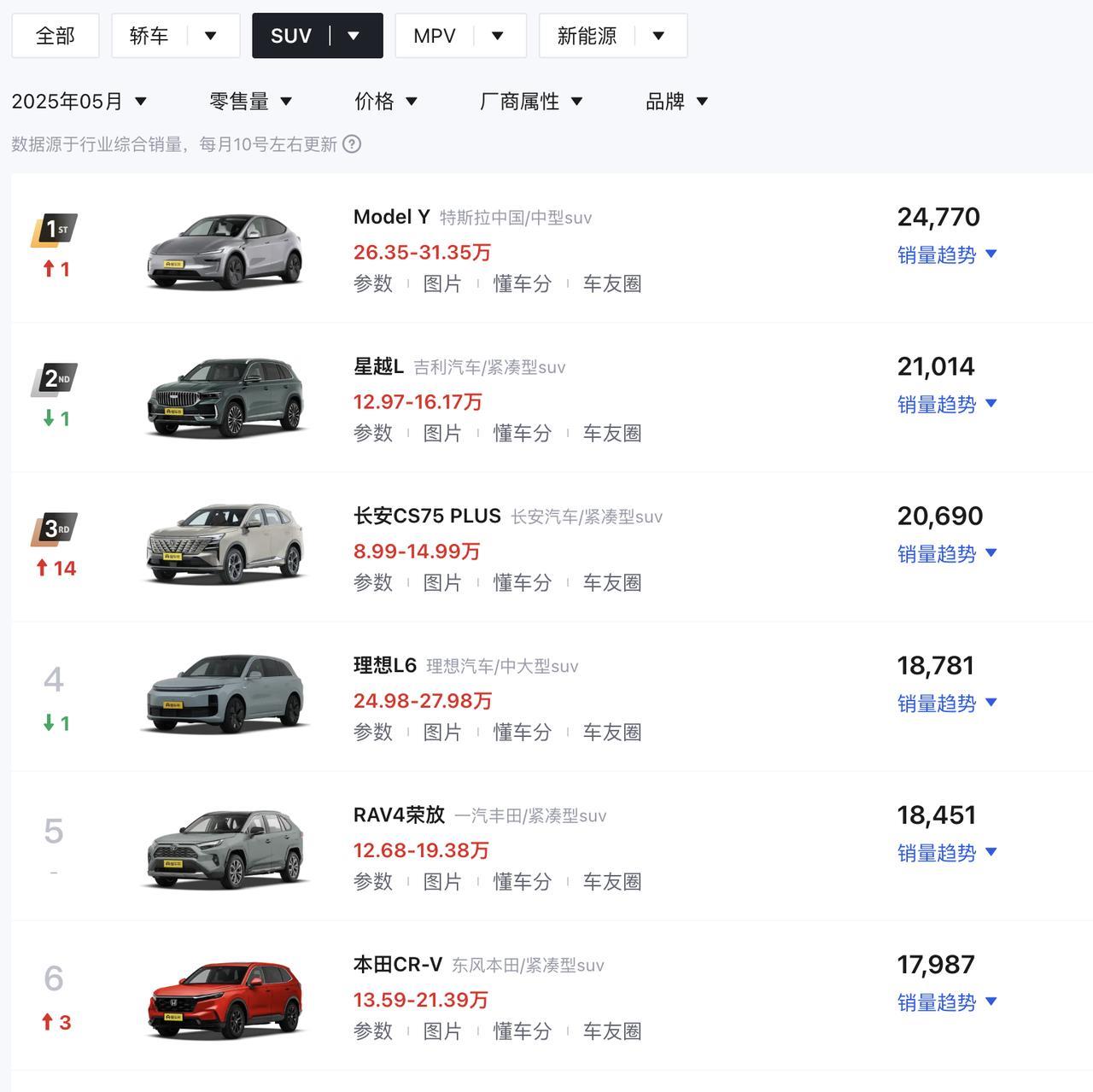Open the 长安CS75 PLUS title link
This screenshot has height=1092, width=1093.
point(427,516)
